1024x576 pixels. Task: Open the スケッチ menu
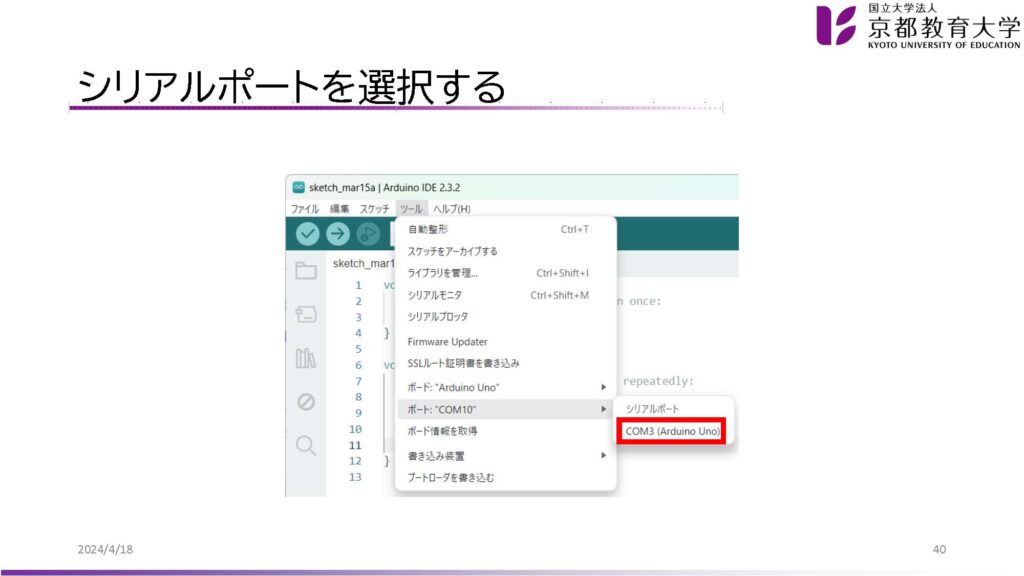pos(374,209)
